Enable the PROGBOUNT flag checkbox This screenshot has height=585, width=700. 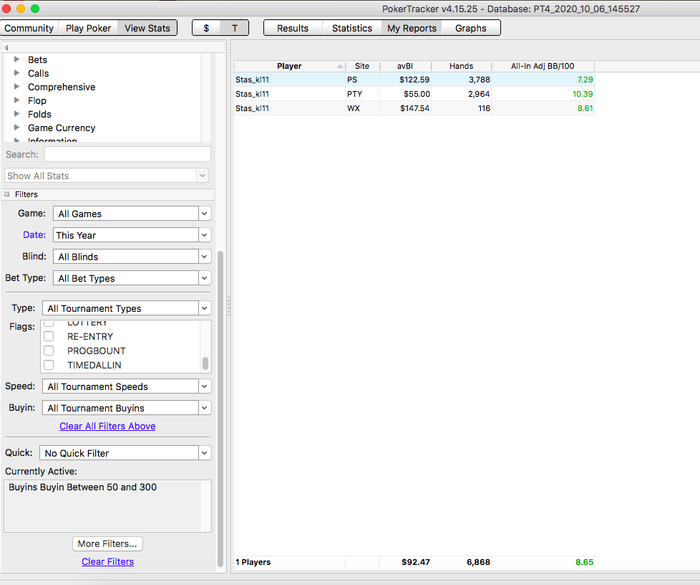point(49,351)
